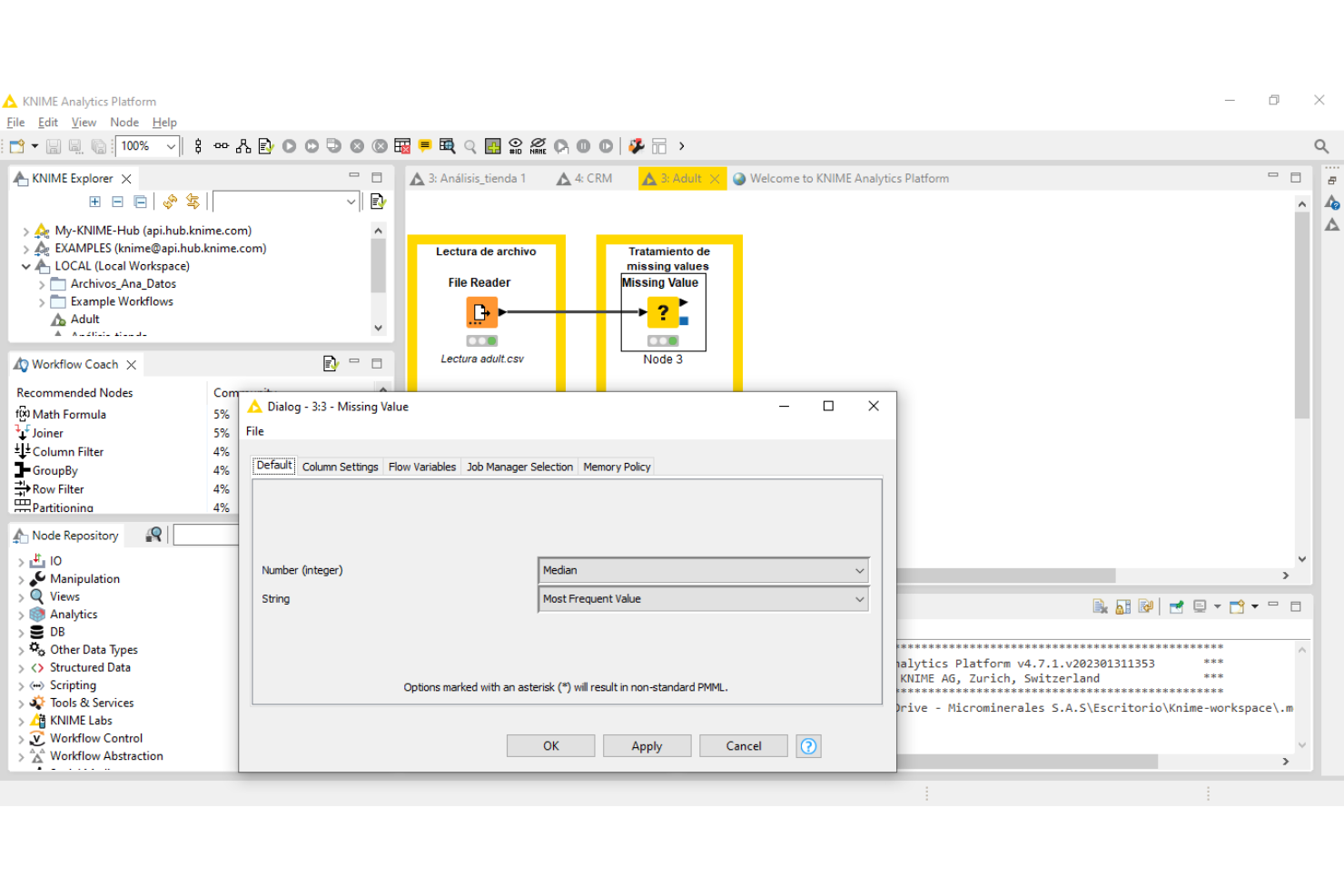The width and height of the screenshot is (1344, 896).
Task: Click the configure selected node icon
Action: coord(266,146)
